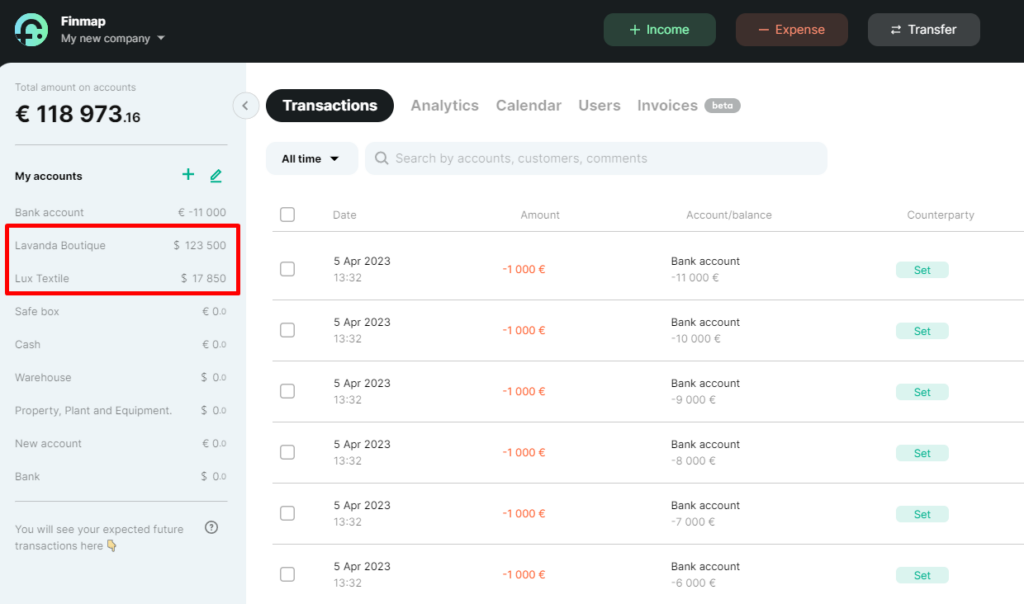Screen dimensions: 1024x604
Task: Create a Transfer between accounts
Action: [923, 29]
